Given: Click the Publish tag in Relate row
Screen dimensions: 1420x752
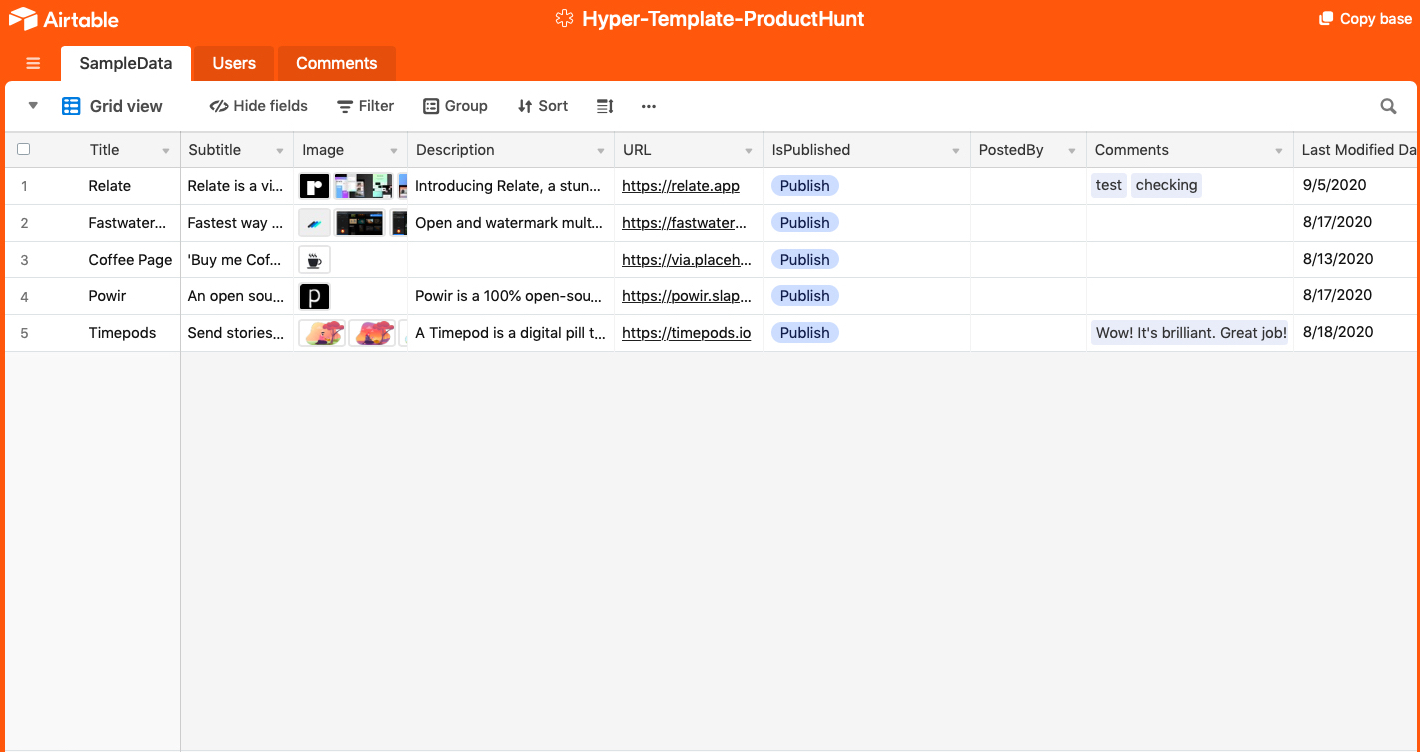Looking at the screenshot, I should (x=804, y=186).
